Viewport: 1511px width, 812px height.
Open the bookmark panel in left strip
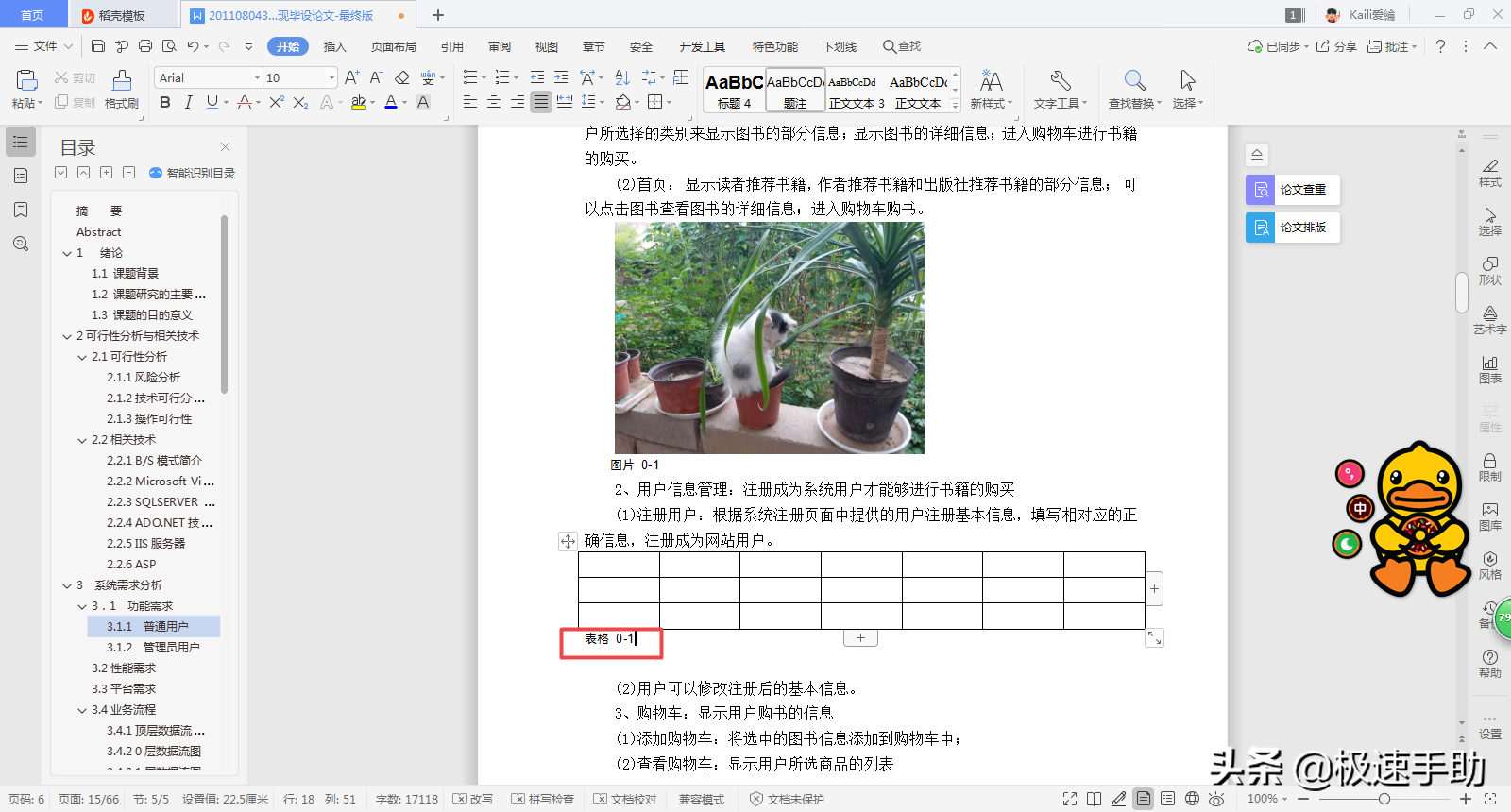point(21,210)
